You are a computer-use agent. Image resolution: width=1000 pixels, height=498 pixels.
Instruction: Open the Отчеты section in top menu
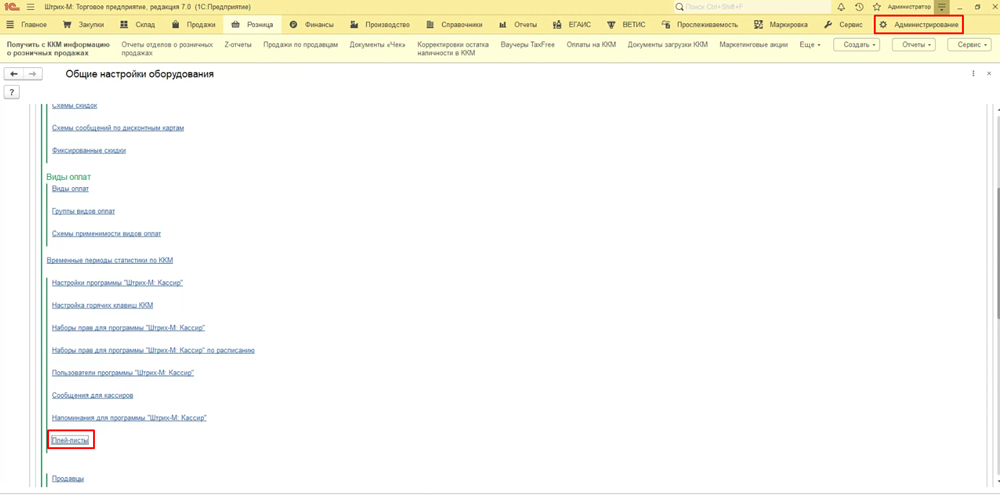click(x=518, y=25)
